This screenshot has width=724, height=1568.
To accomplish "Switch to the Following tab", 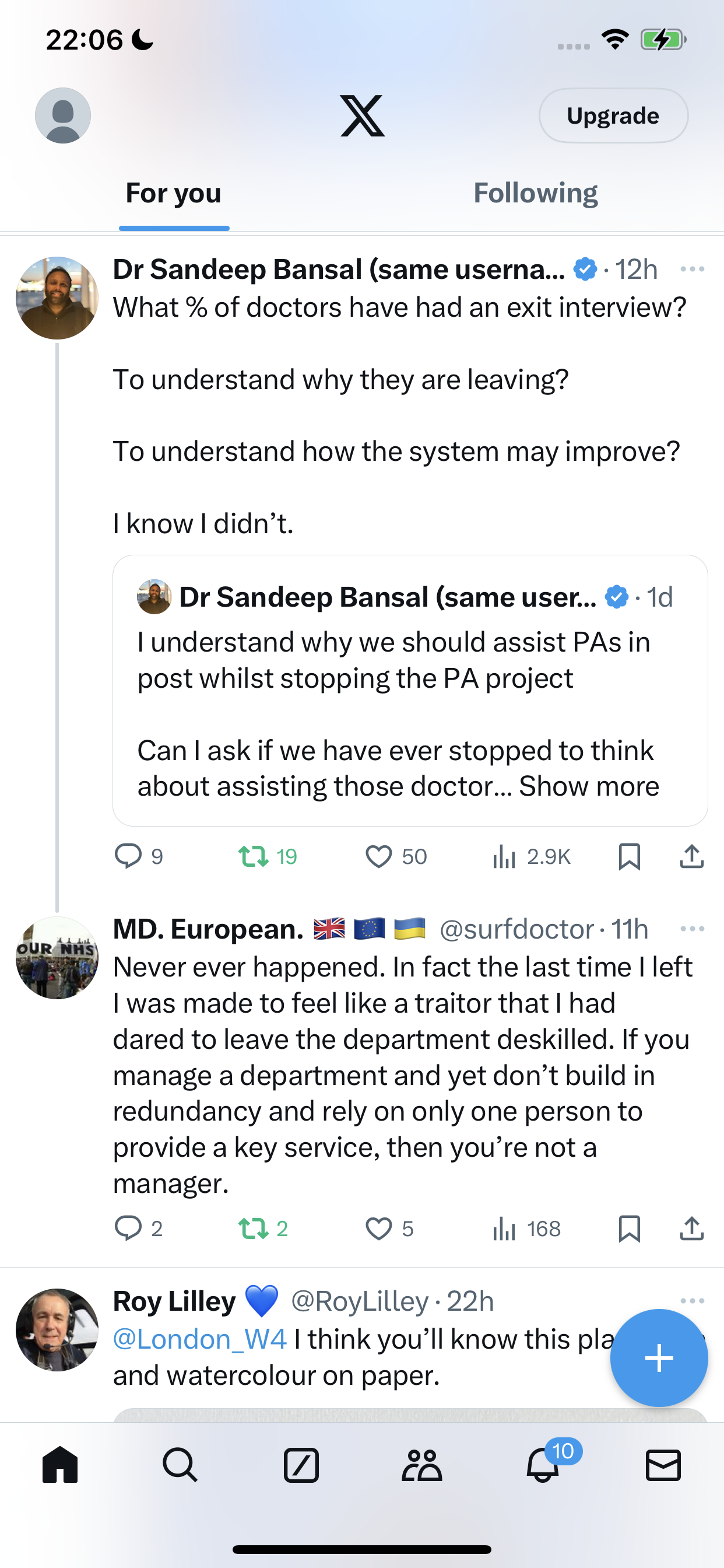I will [535, 194].
